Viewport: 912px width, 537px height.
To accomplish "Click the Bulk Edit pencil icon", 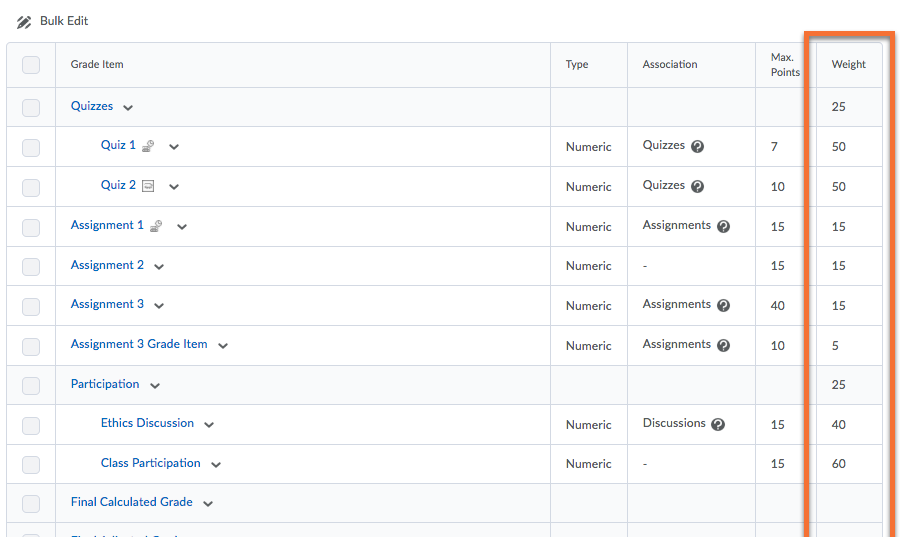I will 24,22.
